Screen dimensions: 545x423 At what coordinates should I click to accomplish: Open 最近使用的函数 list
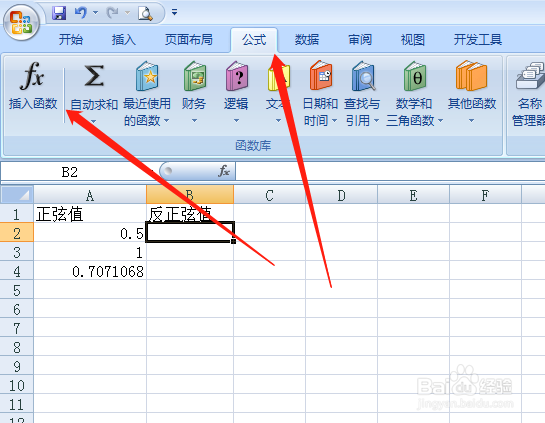pos(147,94)
